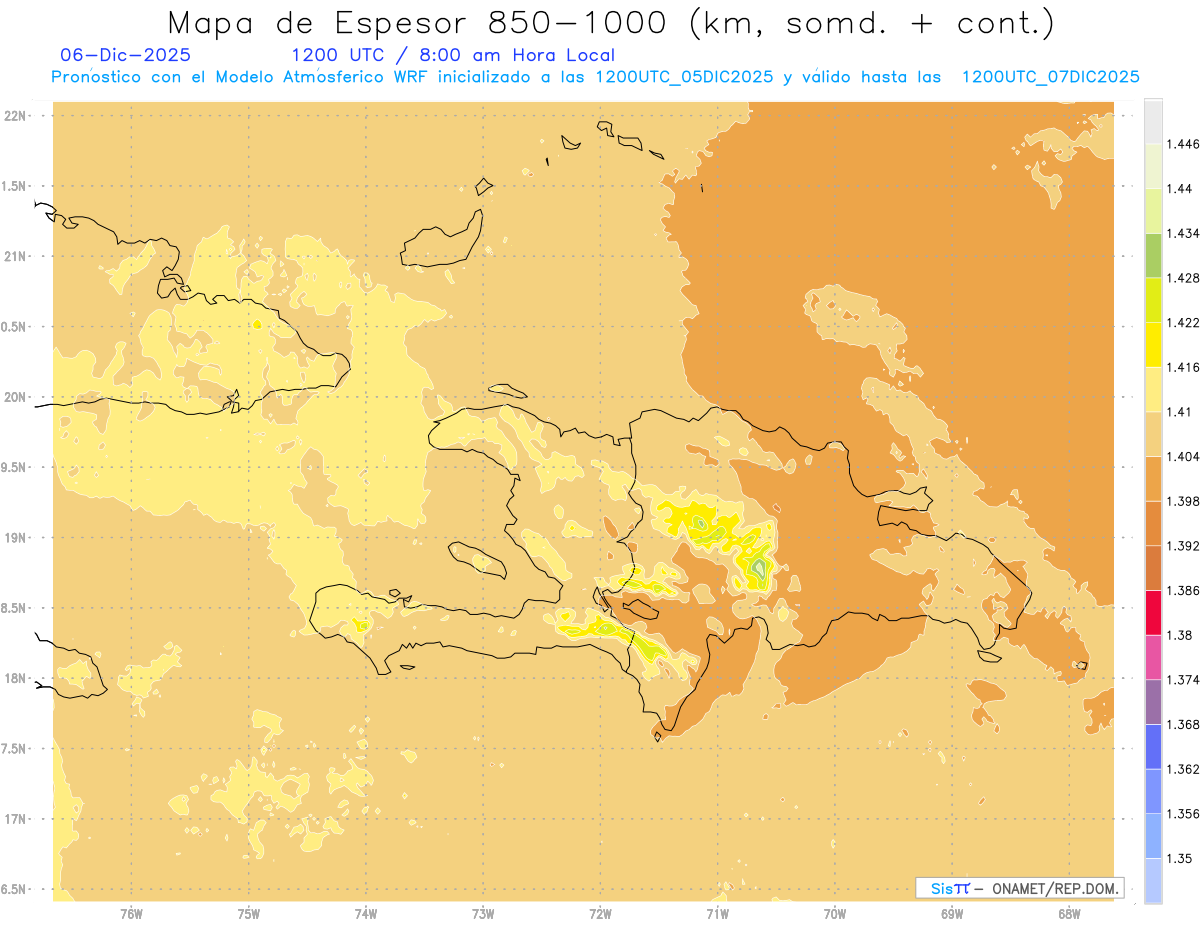Screen dimensions: 1200x927
Task: Click the 19N latitude label
Action: click(16, 538)
